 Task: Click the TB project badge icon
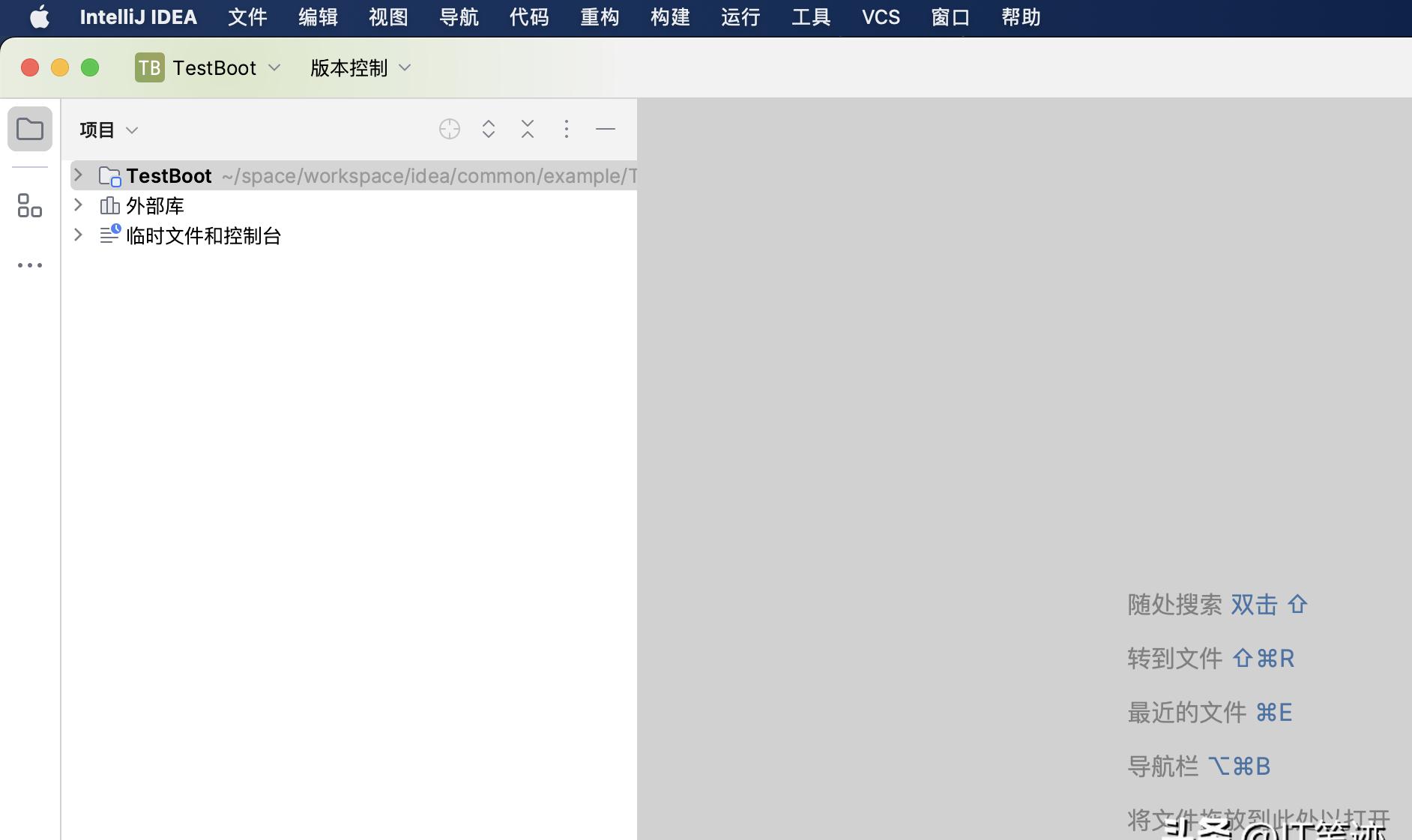point(149,67)
